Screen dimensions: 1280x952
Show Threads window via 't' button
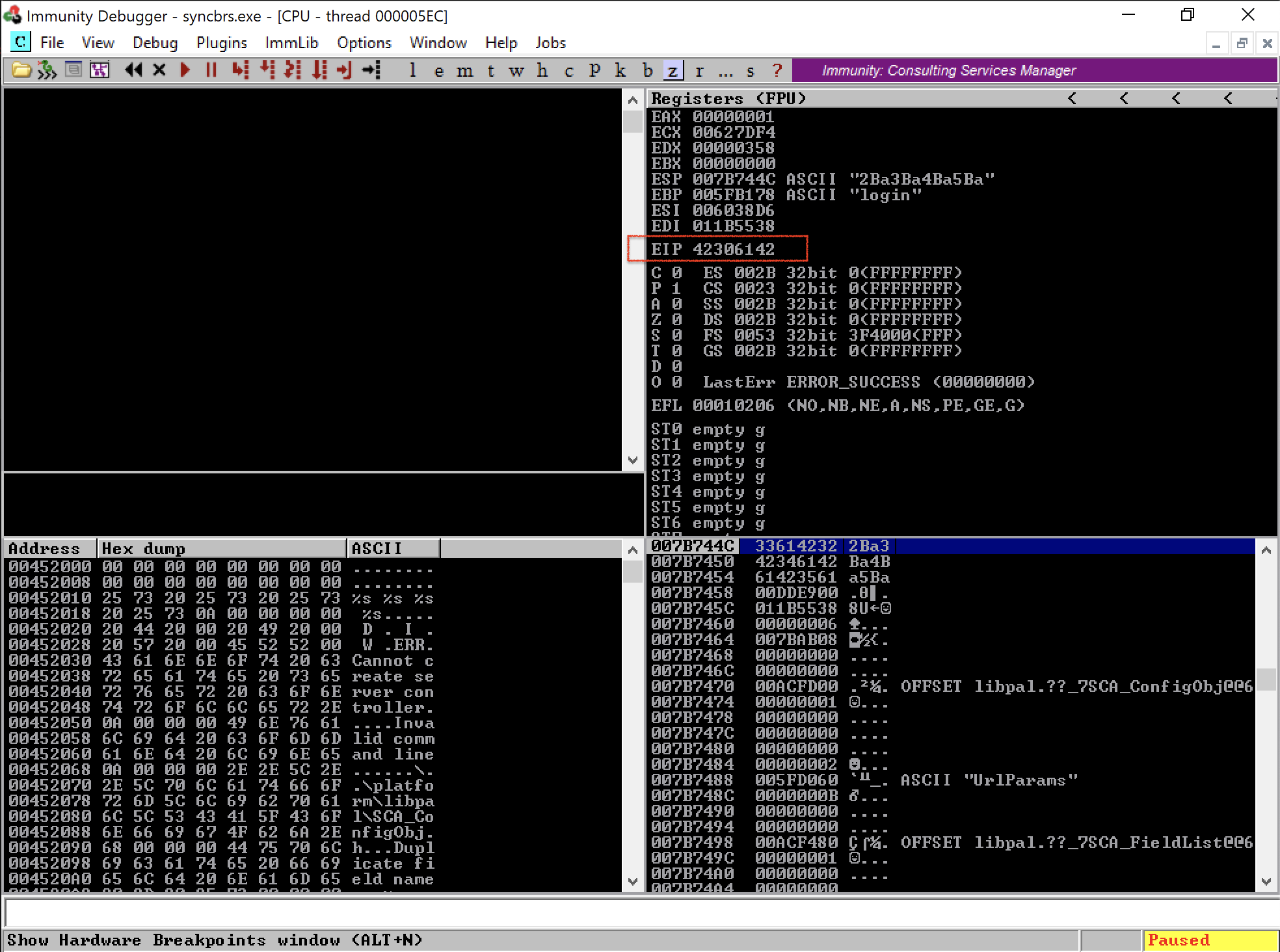(x=491, y=70)
